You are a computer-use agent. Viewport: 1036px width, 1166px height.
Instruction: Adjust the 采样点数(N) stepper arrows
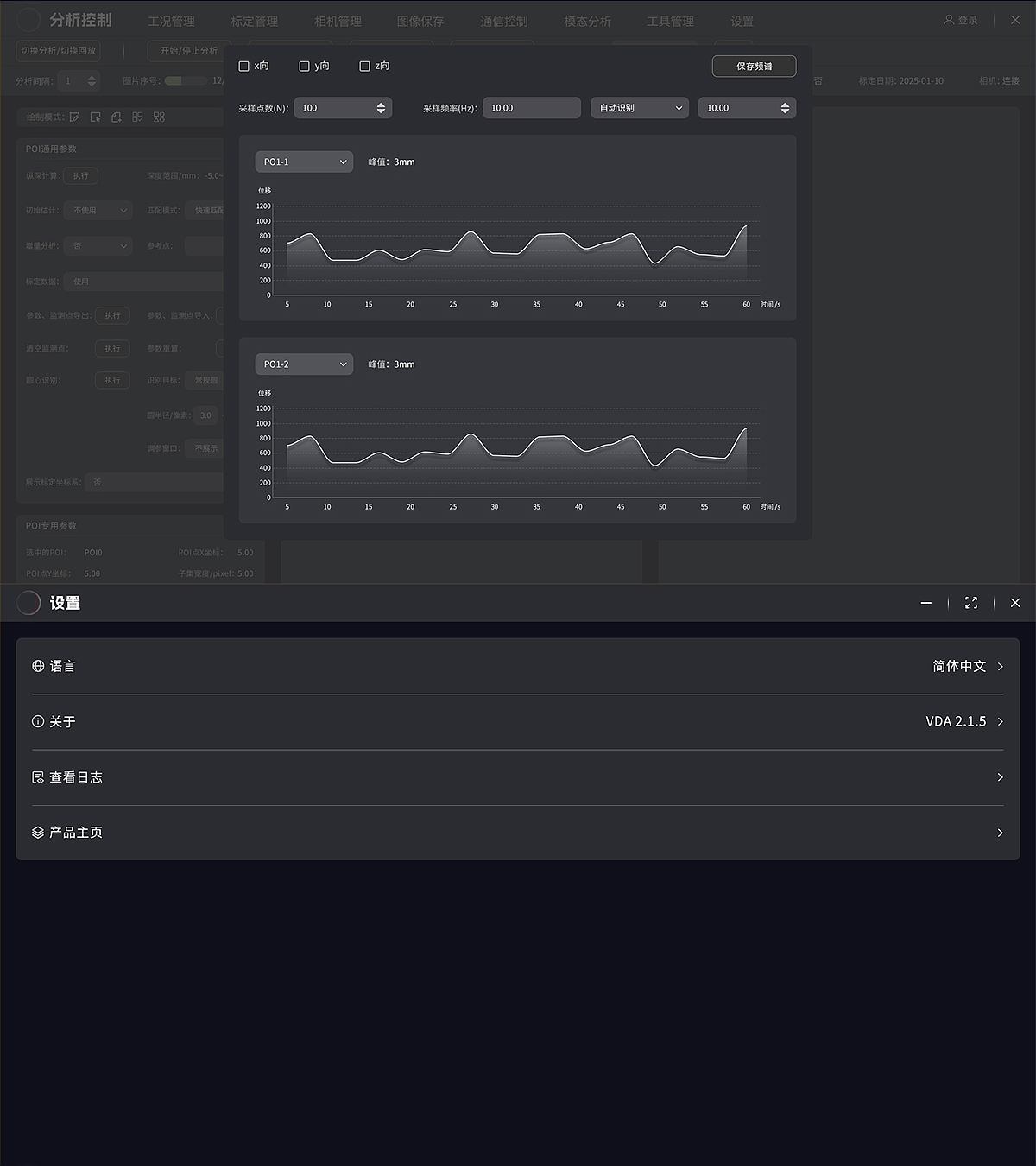tap(381, 108)
